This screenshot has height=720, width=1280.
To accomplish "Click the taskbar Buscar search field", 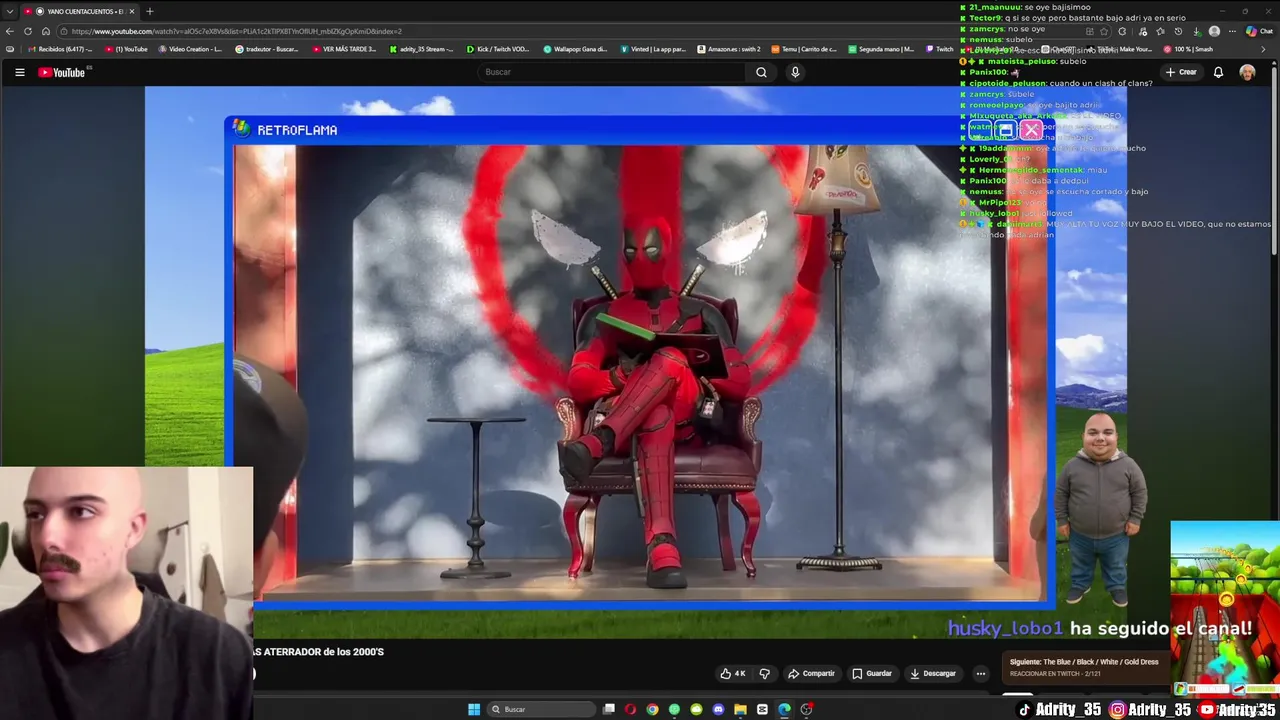I will click(x=540, y=709).
